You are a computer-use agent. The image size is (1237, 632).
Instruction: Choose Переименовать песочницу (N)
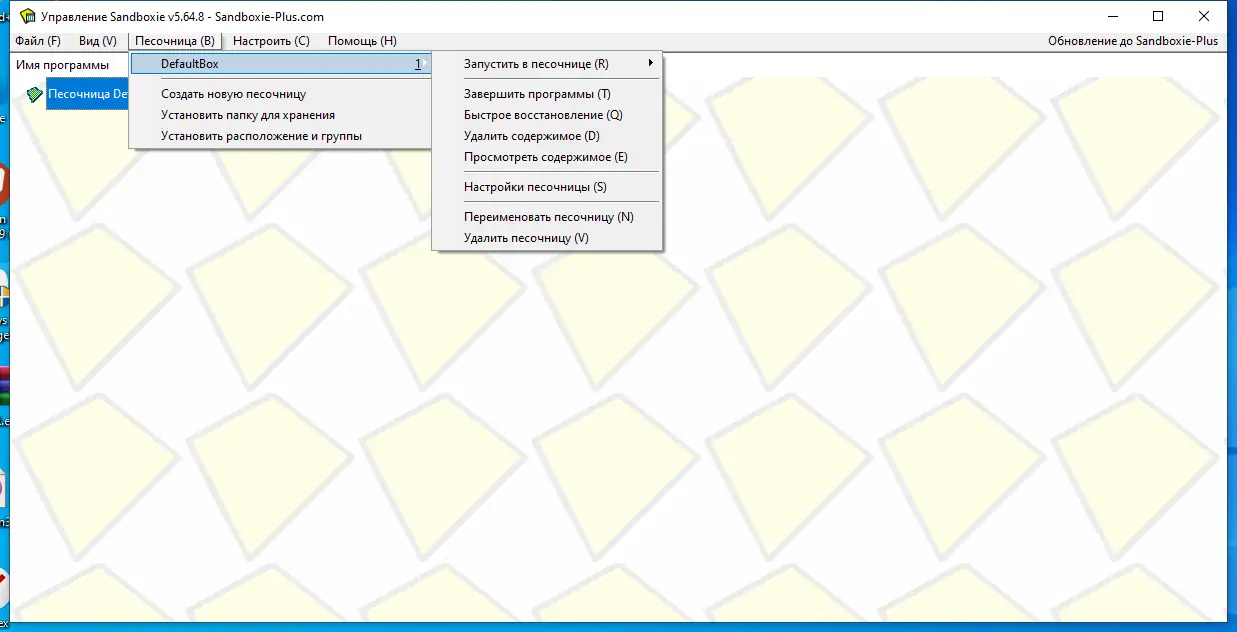pos(547,217)
